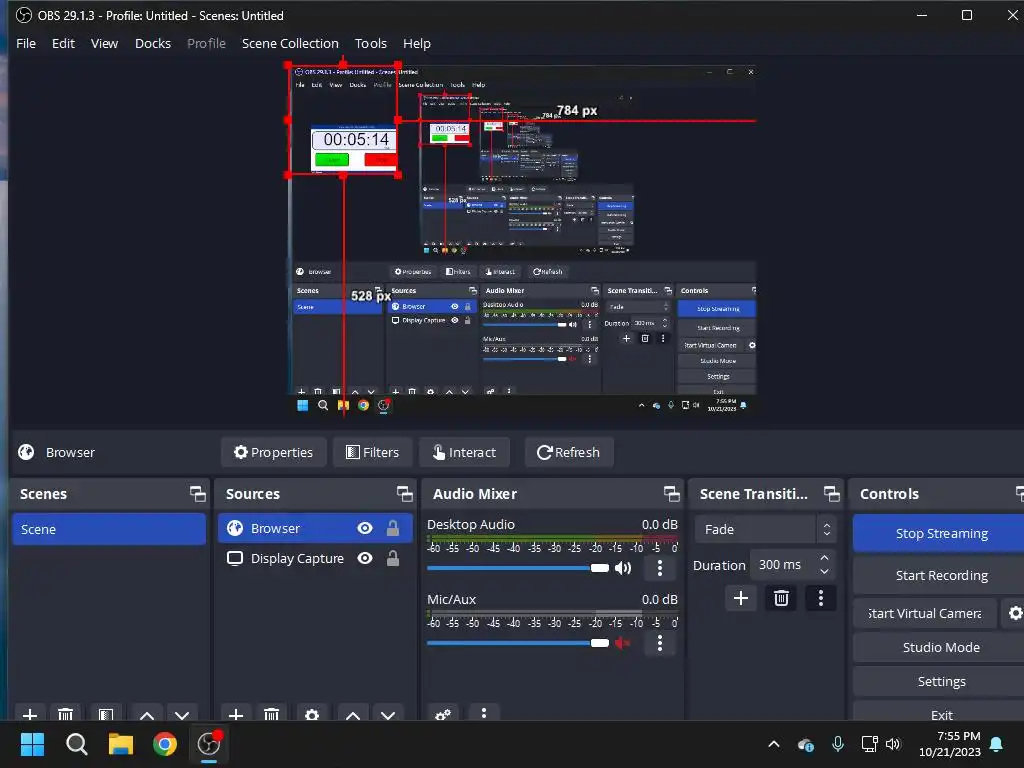Viewport: 1024px width, 768px height.
Task: Select the Scene item in Scenes list
Action: [x=108, y=529]
